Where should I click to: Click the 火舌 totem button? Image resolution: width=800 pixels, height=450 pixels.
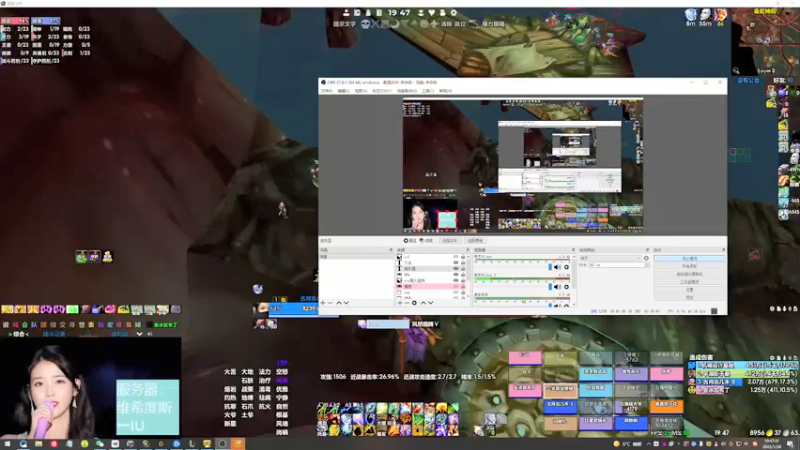pyautogui.click(x=230, y=371)
